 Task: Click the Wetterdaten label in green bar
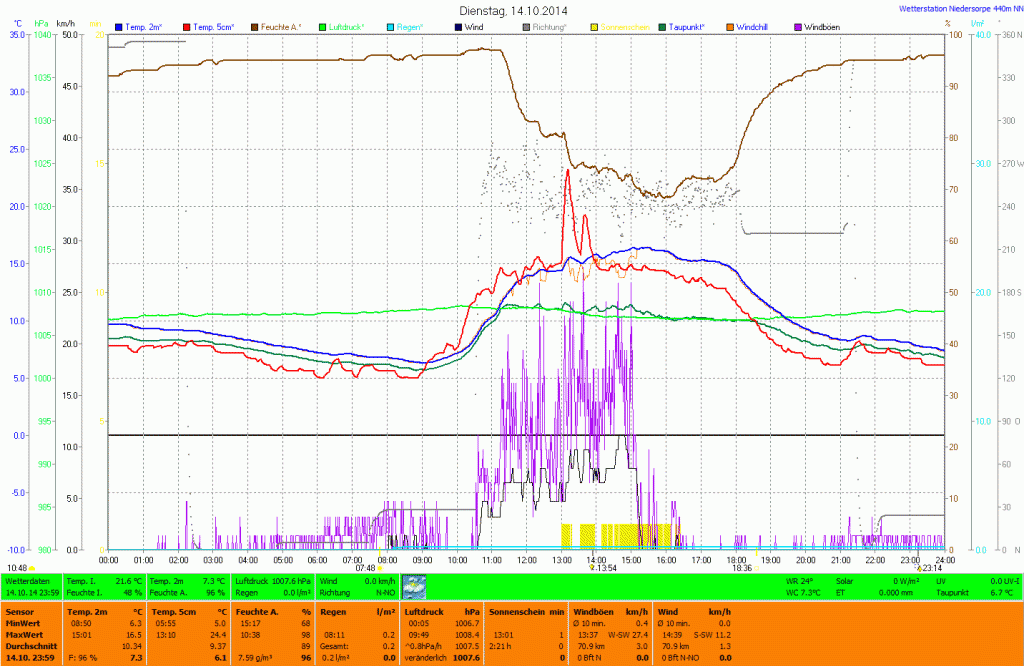(x=26, y=580)
